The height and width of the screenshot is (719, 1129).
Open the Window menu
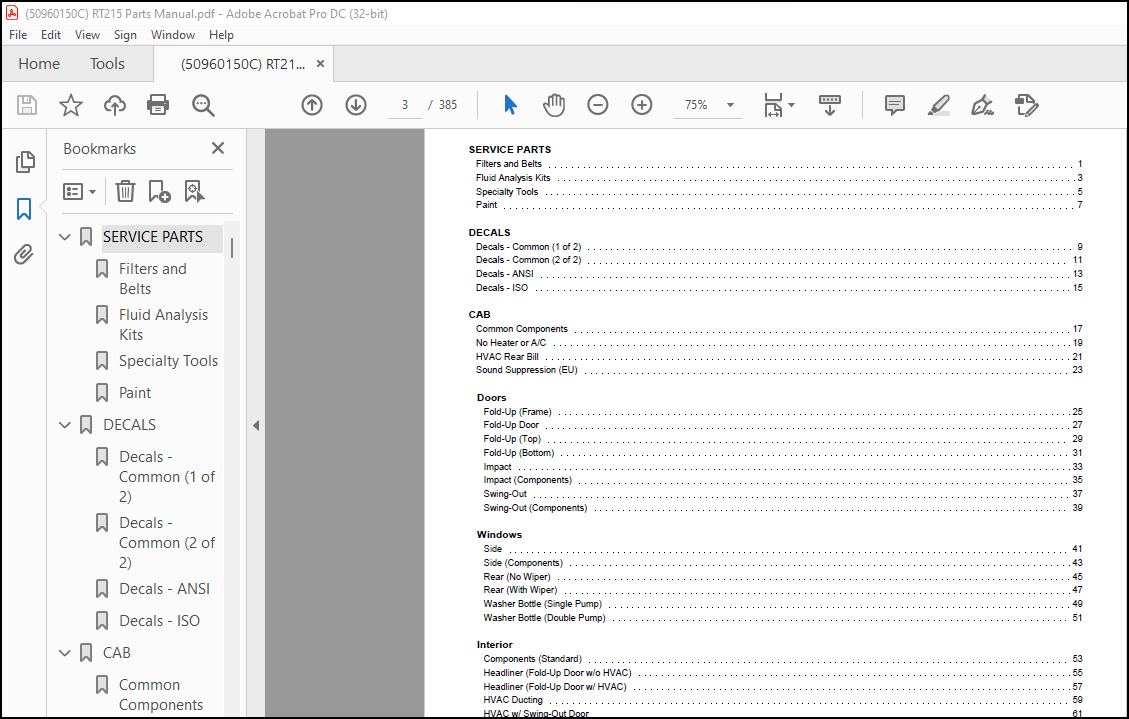173,35
